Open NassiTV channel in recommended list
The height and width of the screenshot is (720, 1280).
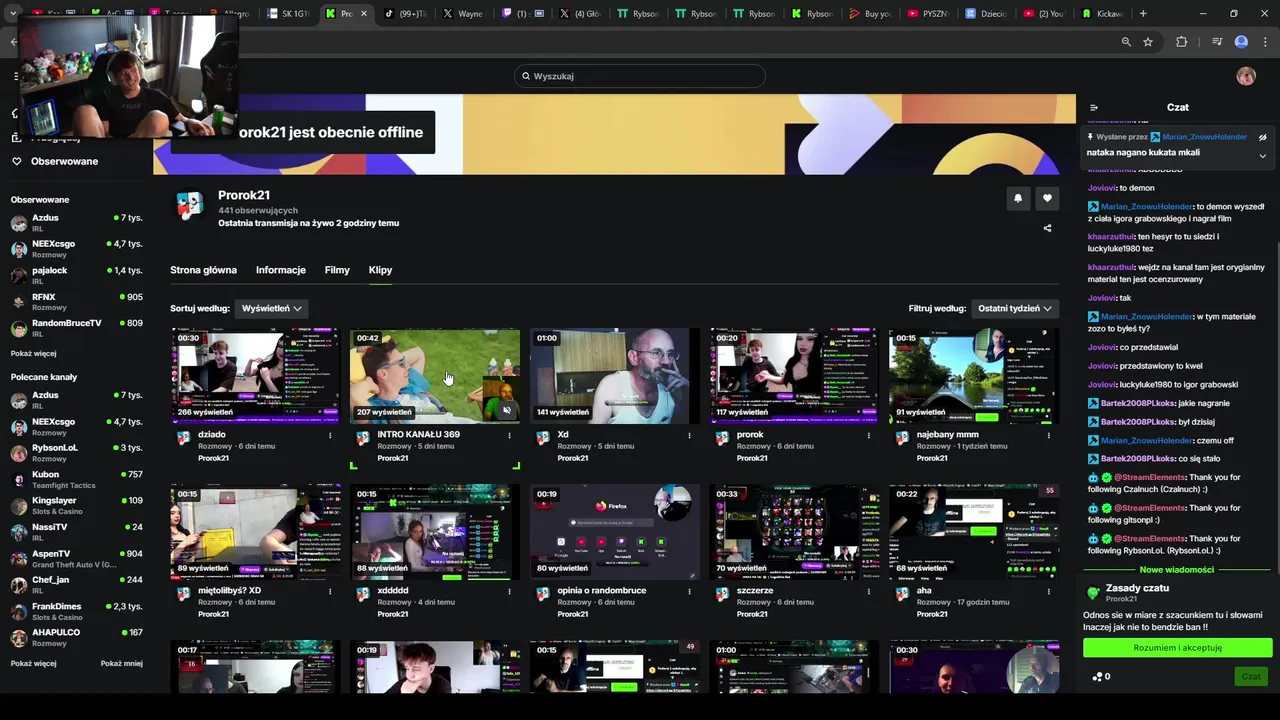[76, 532]
